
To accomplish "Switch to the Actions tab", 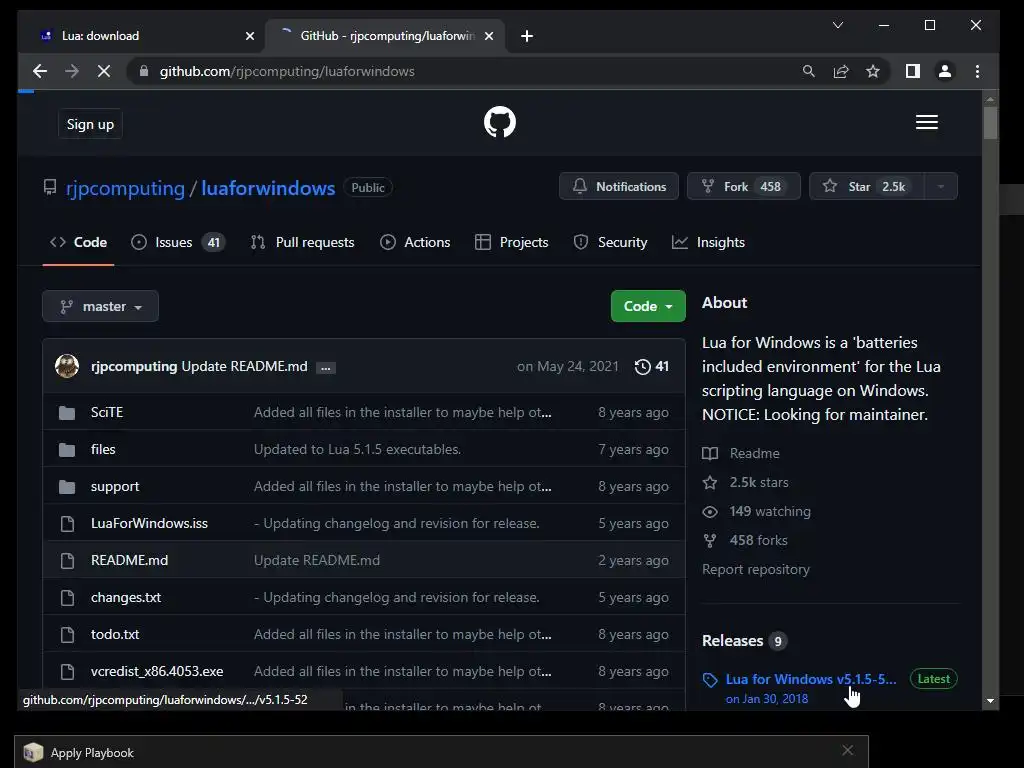I will click(x=415, y=242).
